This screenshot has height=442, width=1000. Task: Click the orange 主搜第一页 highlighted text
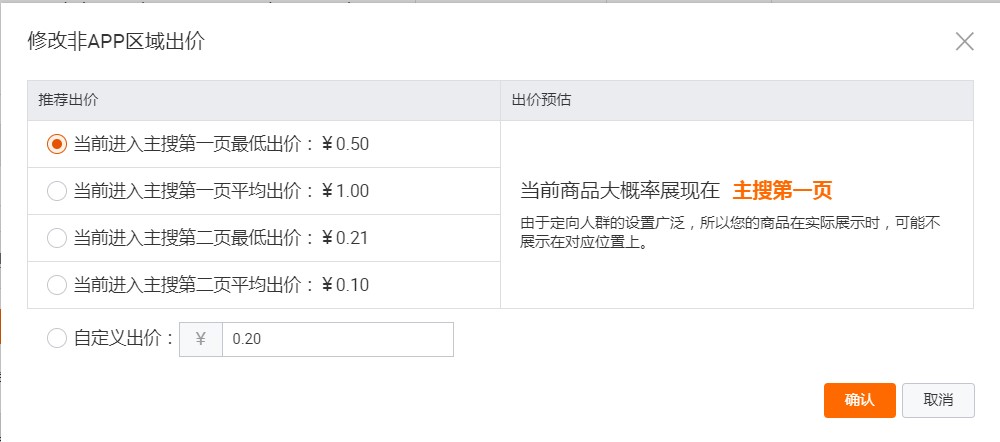point(782,191)
